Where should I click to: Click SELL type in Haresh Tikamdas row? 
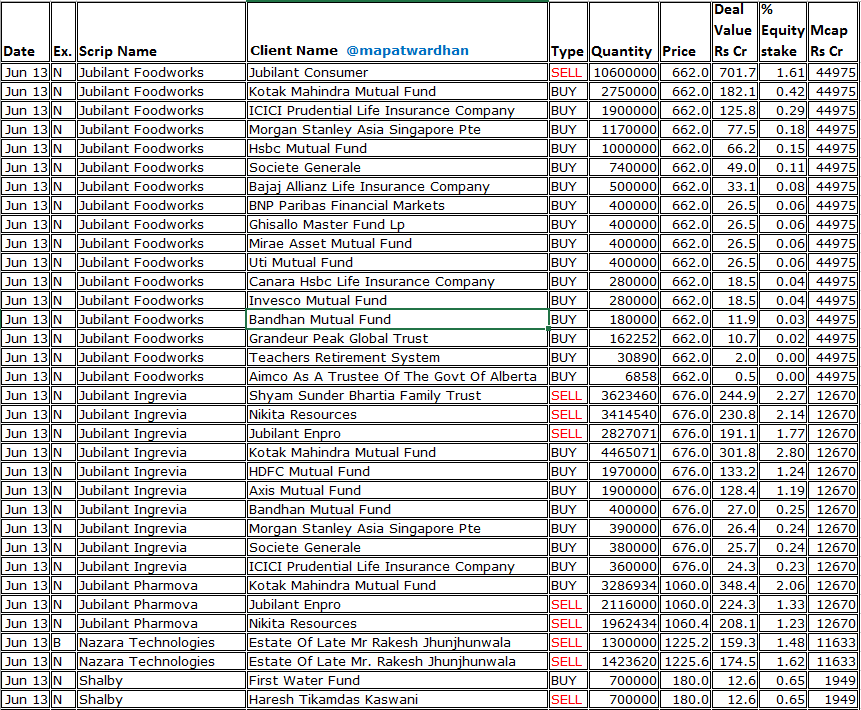click(568, 700)
